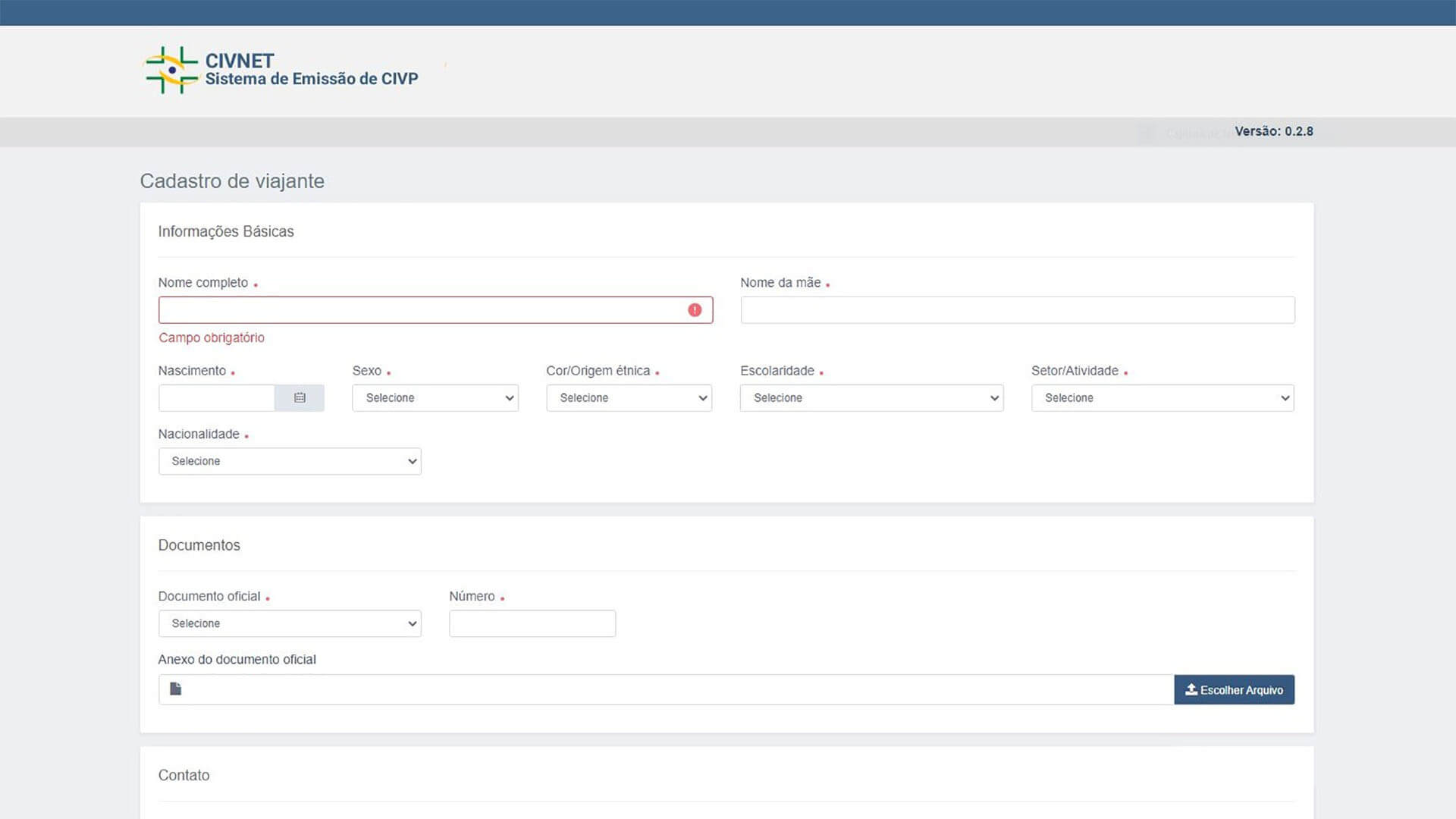Screen dimensions: 1456x819
Task: Click the file icon in attachment field
Action: pyautogui.click(x=176, y=689)
